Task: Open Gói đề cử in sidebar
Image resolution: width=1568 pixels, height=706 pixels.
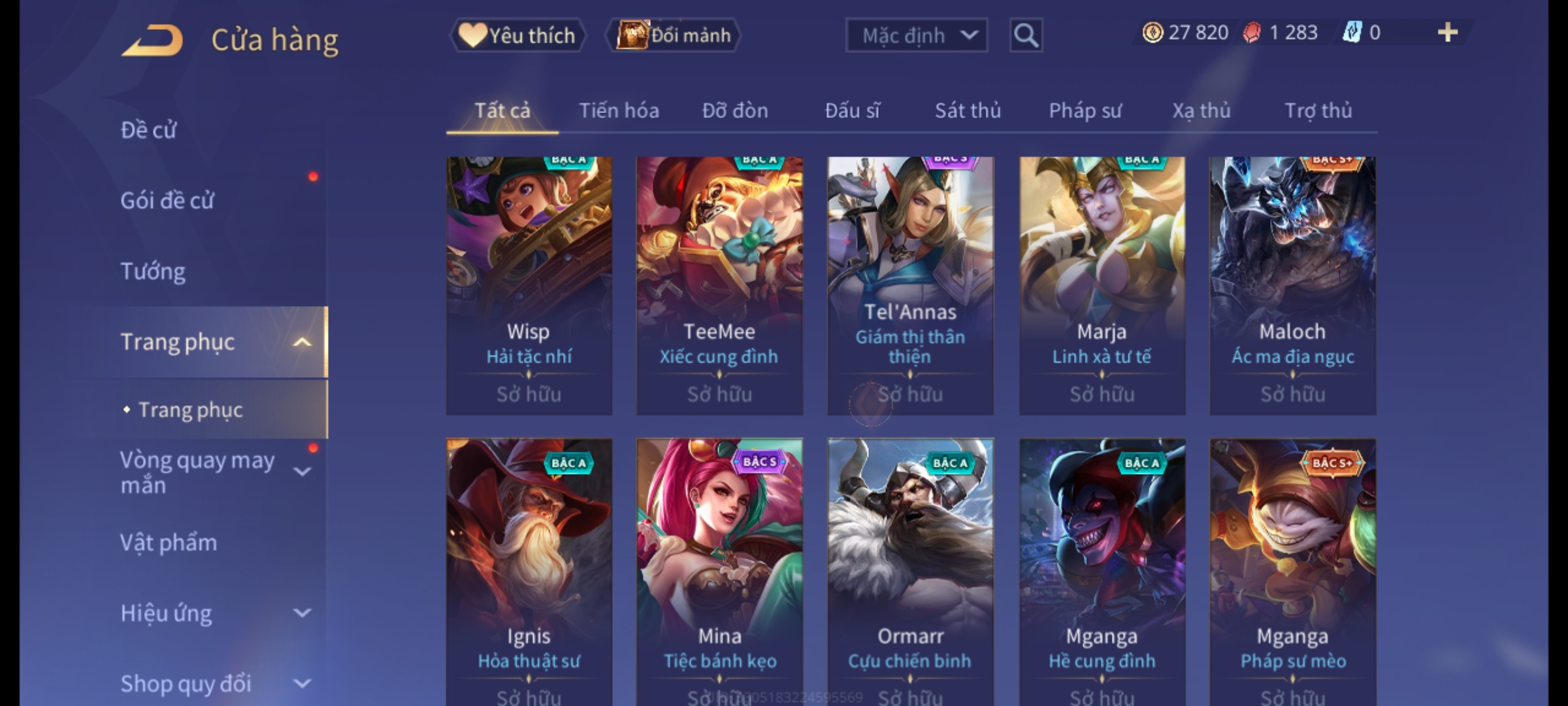Action: 167,201
